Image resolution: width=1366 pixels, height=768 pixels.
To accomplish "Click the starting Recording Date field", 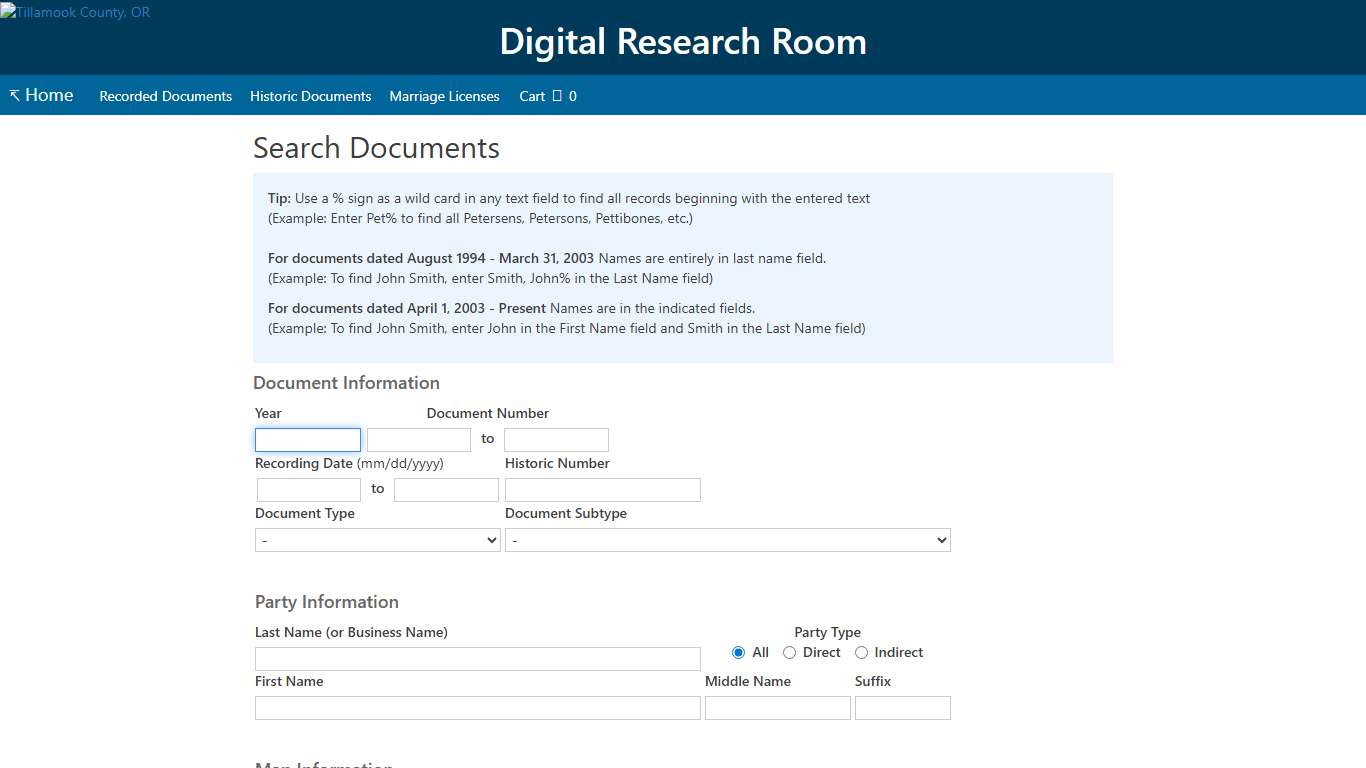I will 308,489.
